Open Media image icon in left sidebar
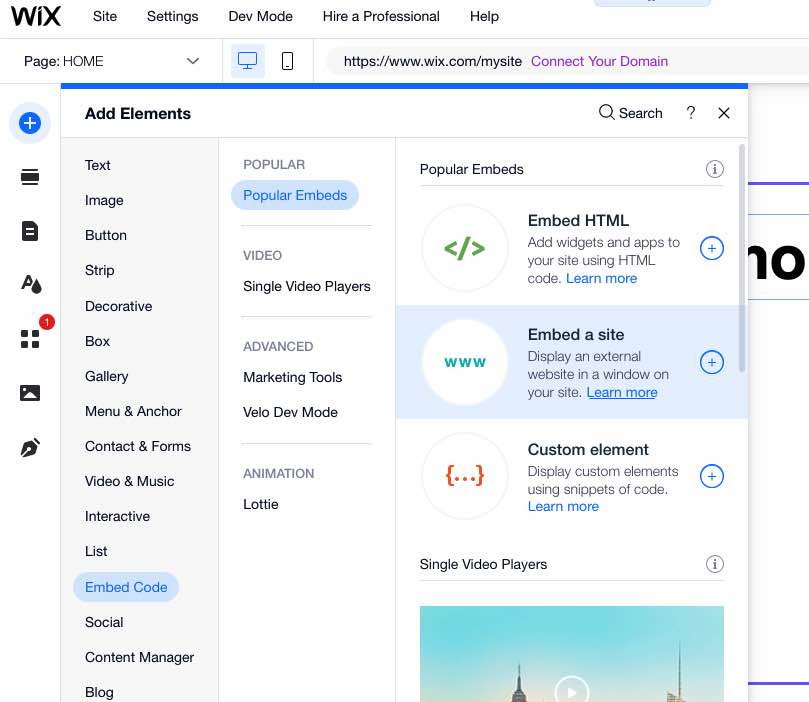 (x=30, y=393)
